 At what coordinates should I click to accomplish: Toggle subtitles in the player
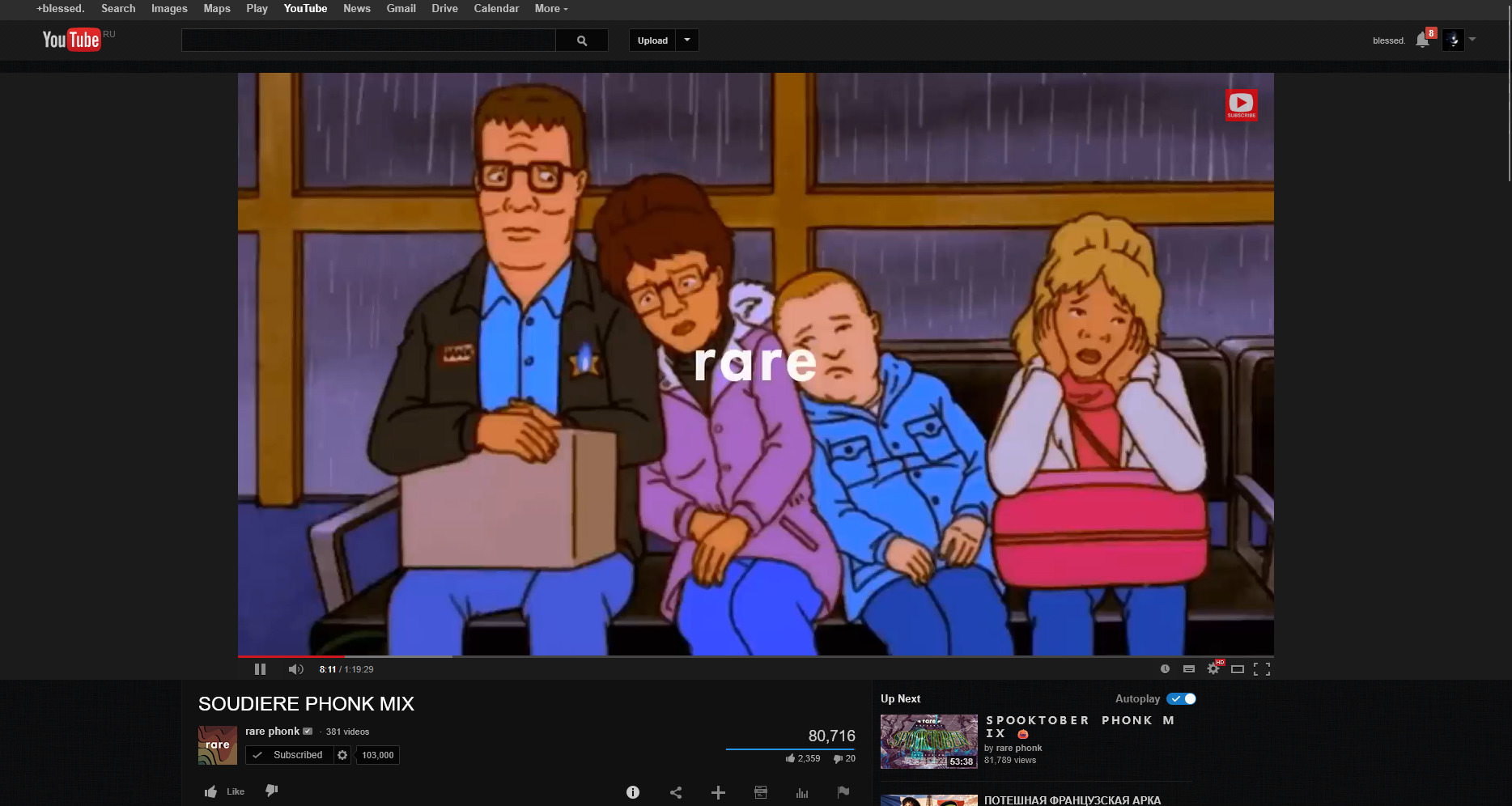click(1189, 668)
